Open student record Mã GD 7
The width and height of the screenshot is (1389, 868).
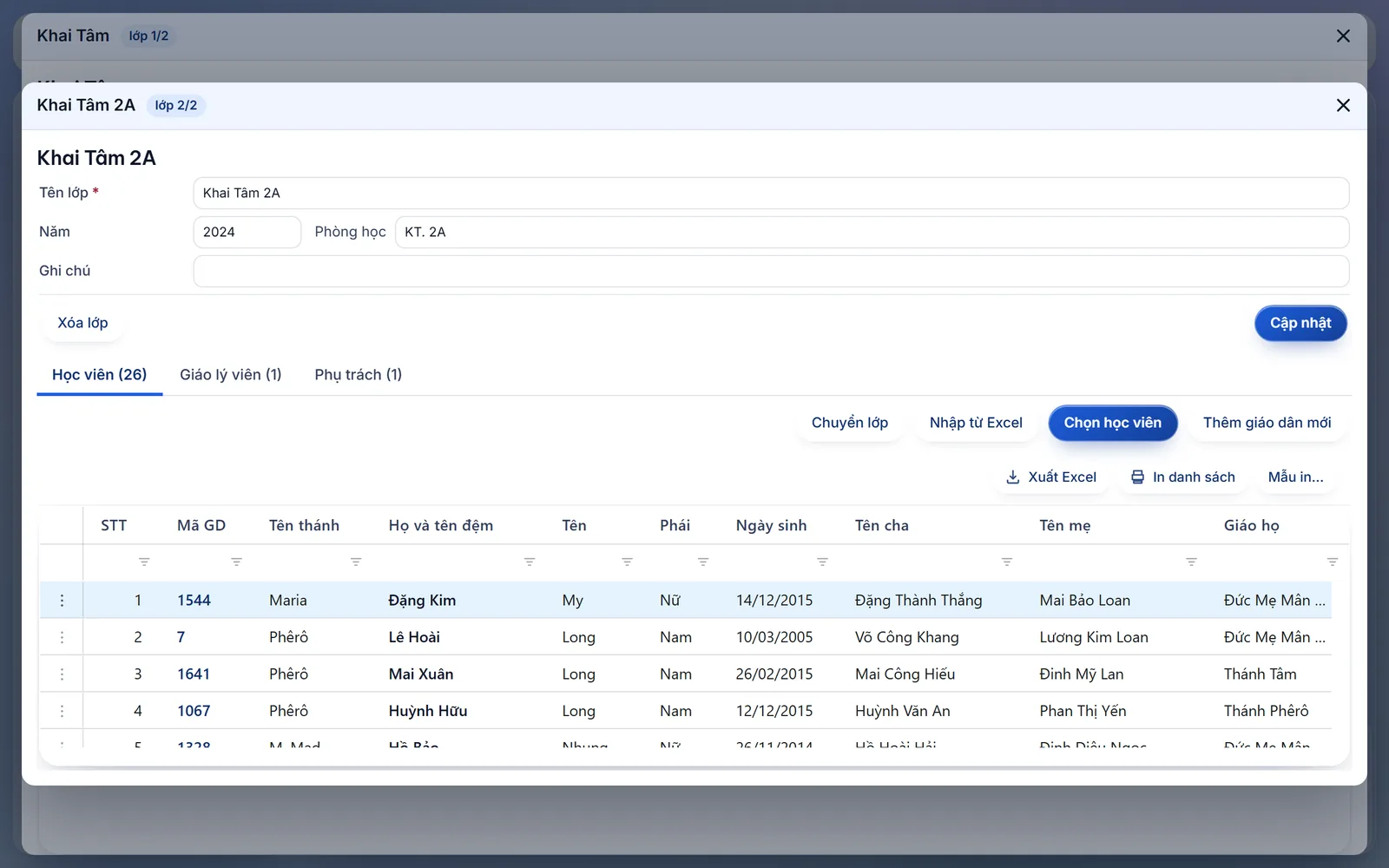point(181,637)
